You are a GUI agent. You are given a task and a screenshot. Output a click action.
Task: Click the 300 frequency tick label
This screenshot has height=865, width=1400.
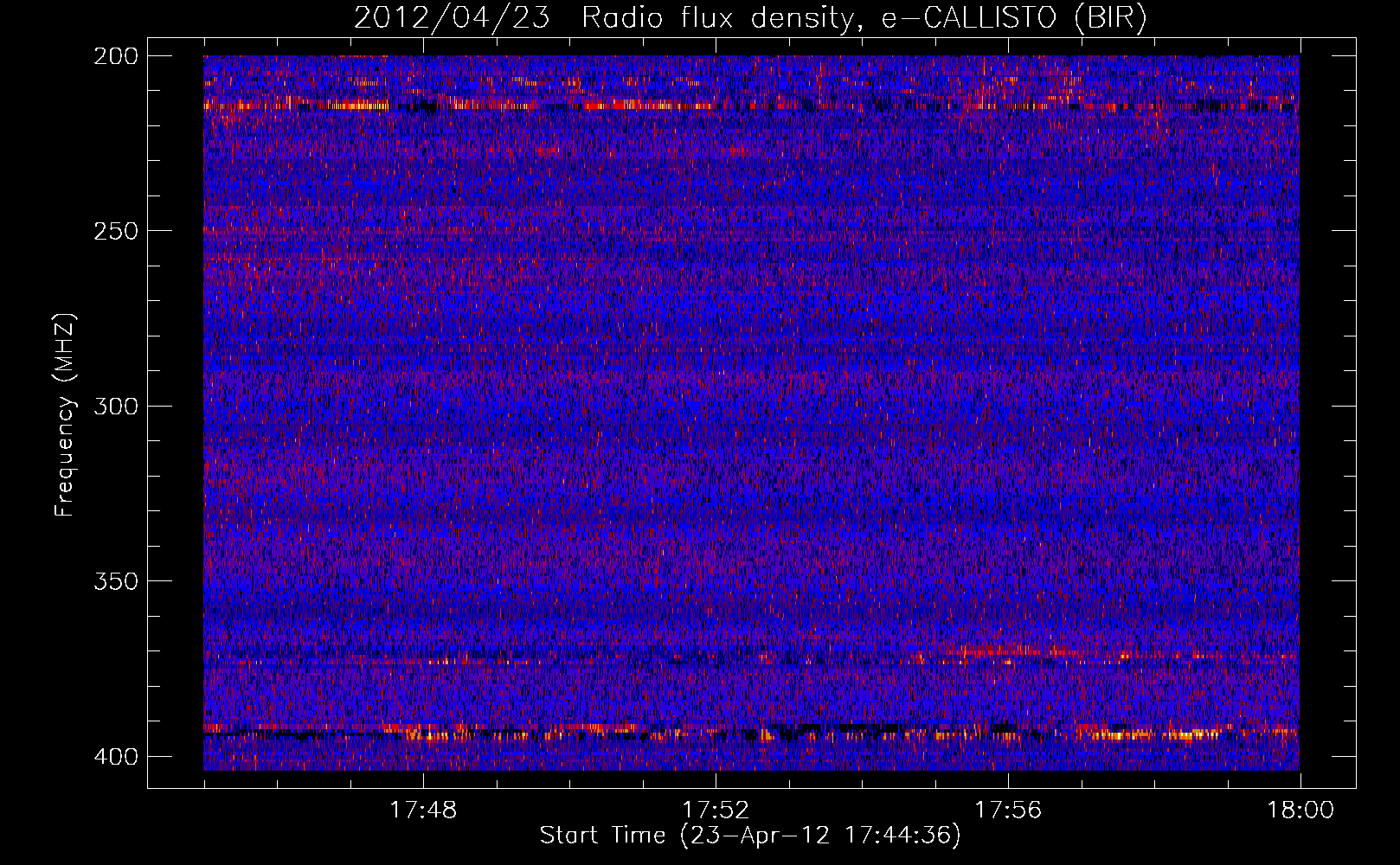coord(115,407)
